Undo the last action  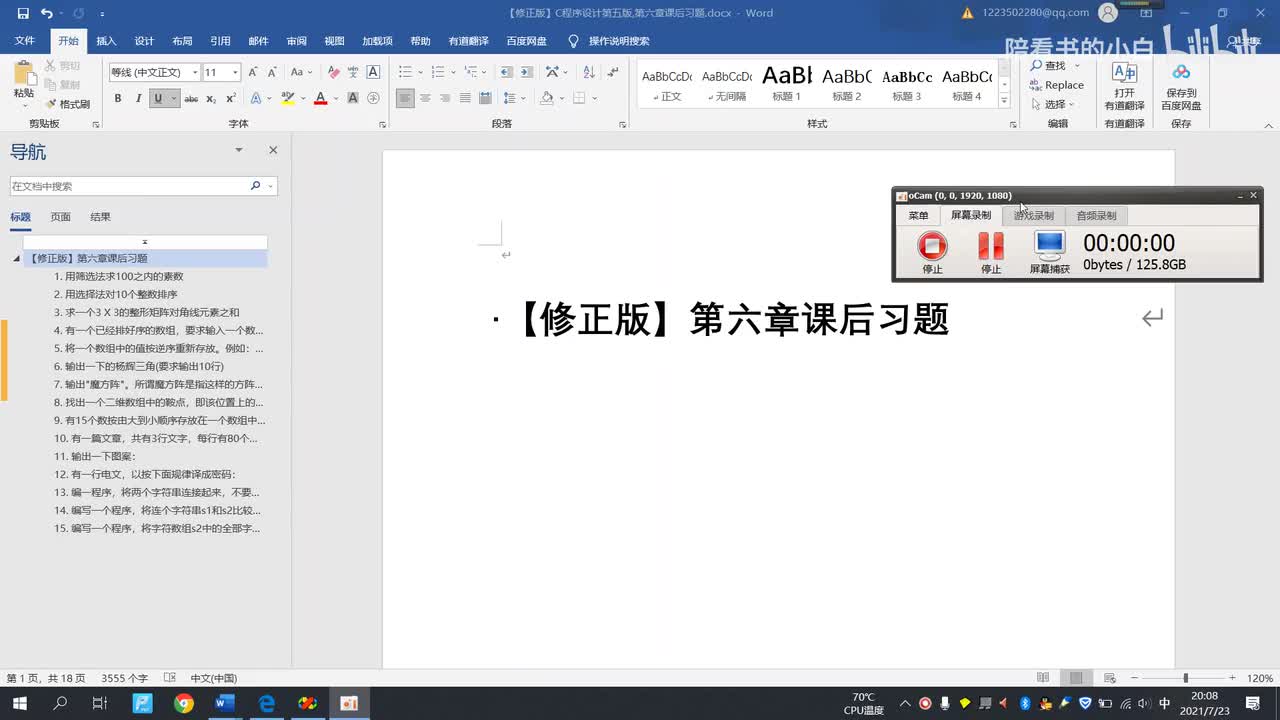pyautogui.click(x=47, y=13)
